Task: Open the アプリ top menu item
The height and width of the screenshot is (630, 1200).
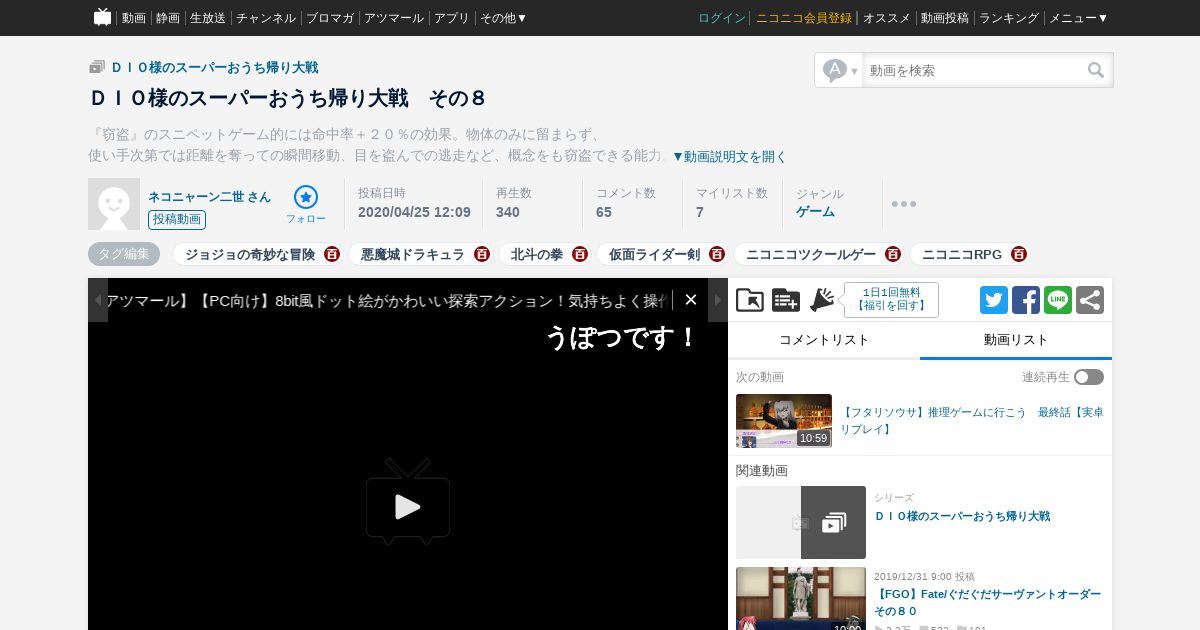Action: 452,18
